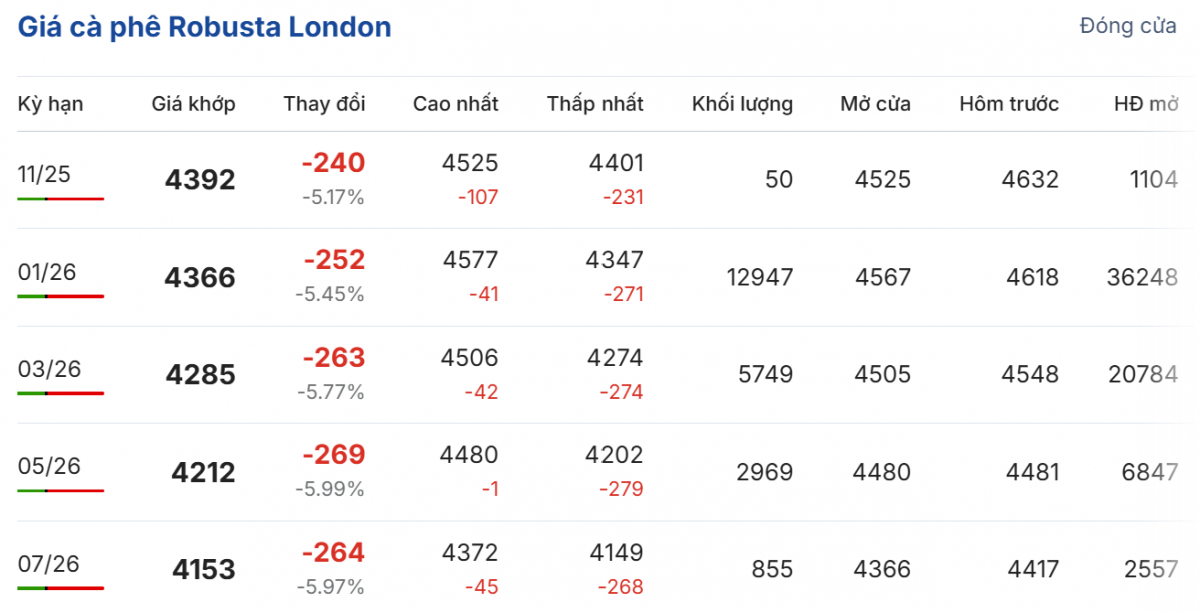
Task: Click the Cao nhất column header
Action: 455,103
